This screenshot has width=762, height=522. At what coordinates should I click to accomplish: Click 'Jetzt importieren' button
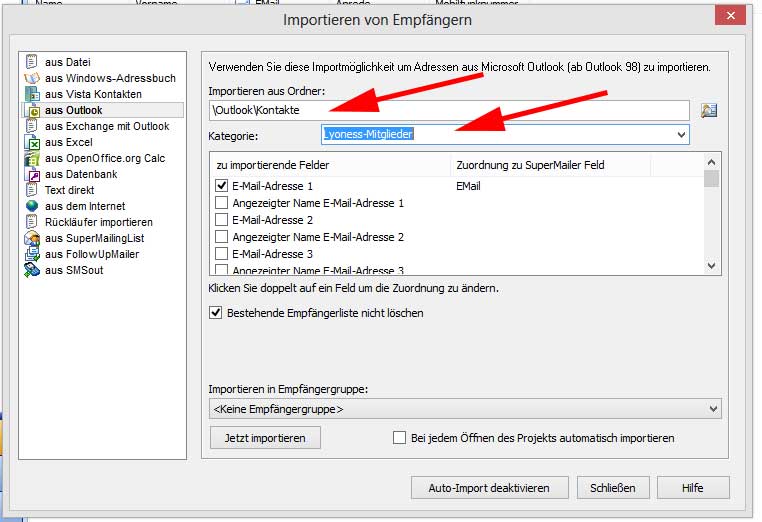pyautogui.click(x=265, y=438)
